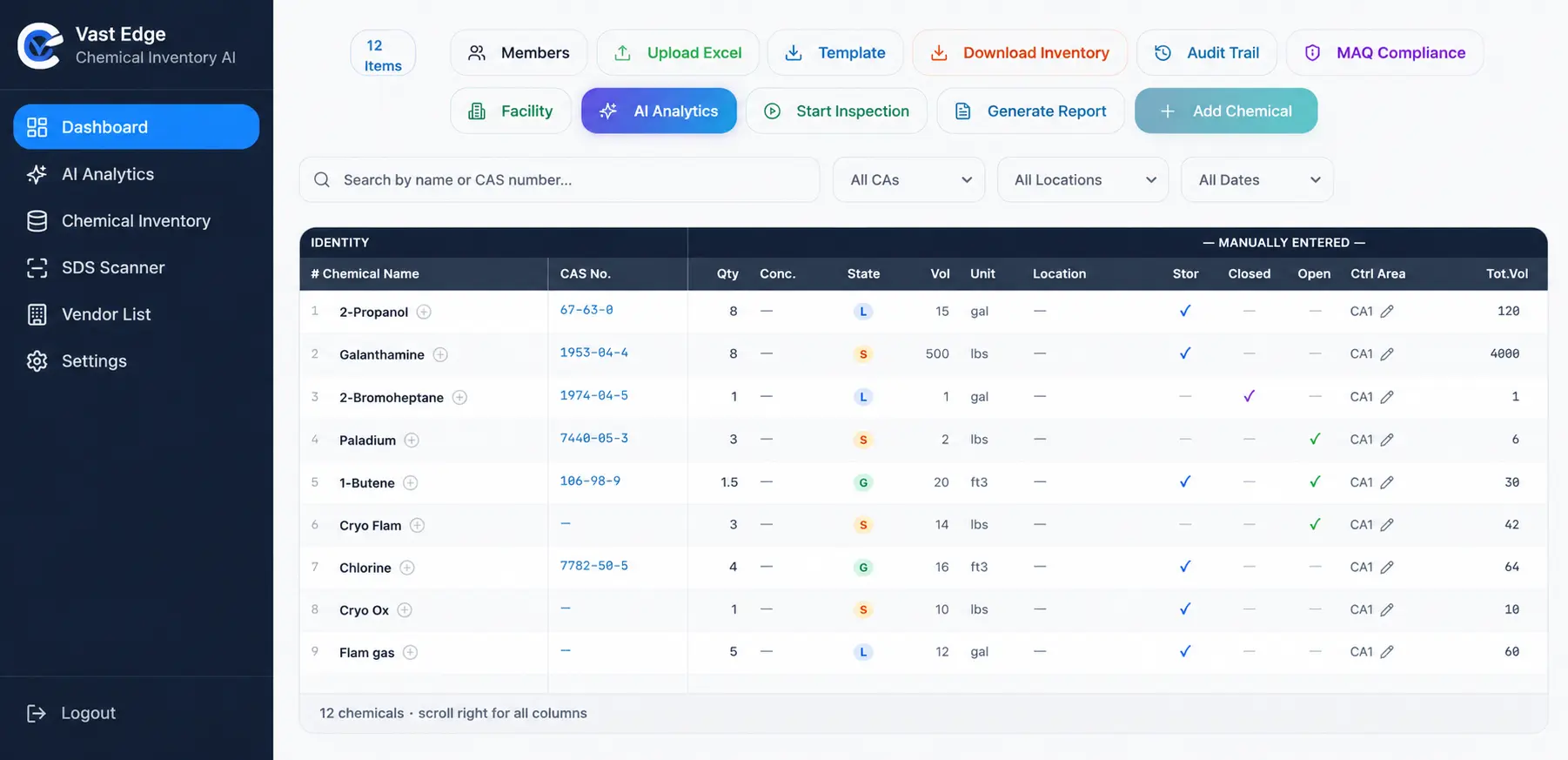Open the All CAs filter dropdown

[908, 179]
